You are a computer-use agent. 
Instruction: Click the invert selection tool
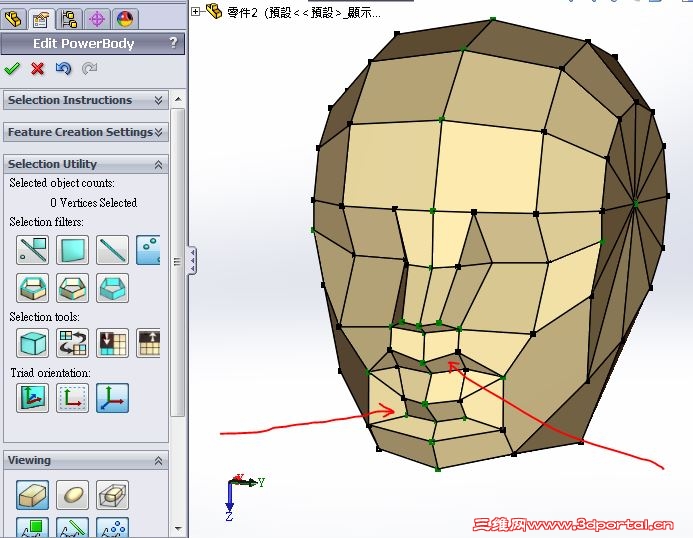click(x=72, y=343)
